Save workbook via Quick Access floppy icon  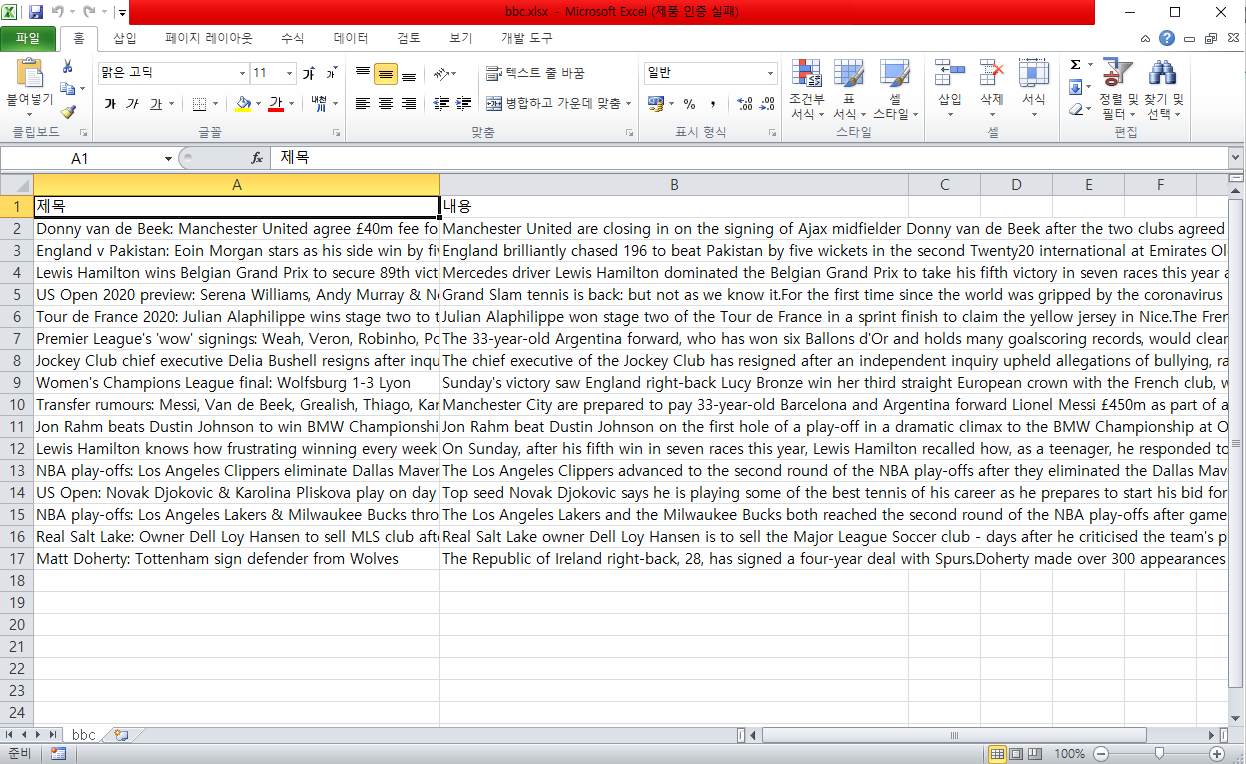(x=36, y=12)
